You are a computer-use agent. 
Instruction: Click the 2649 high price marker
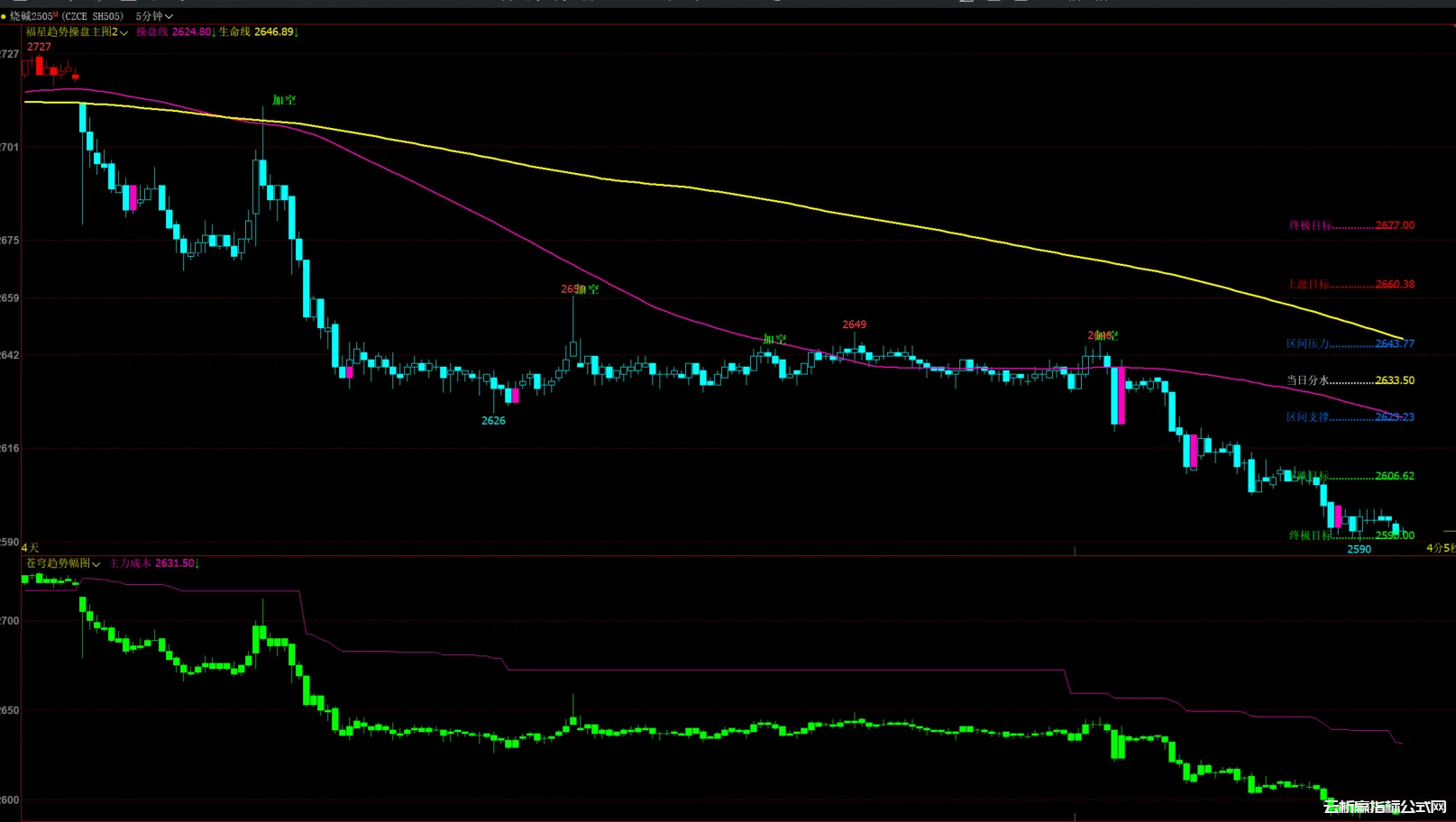[854, 324]
